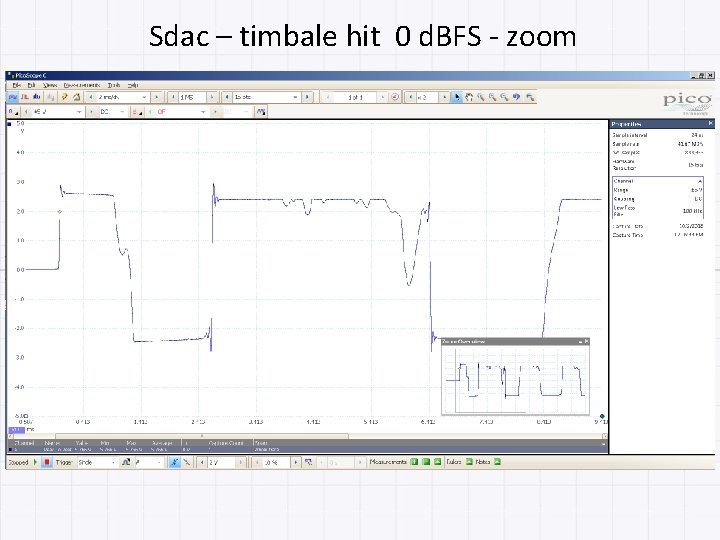Click the green Start capture button
The image size is (720, 540).
35,462
